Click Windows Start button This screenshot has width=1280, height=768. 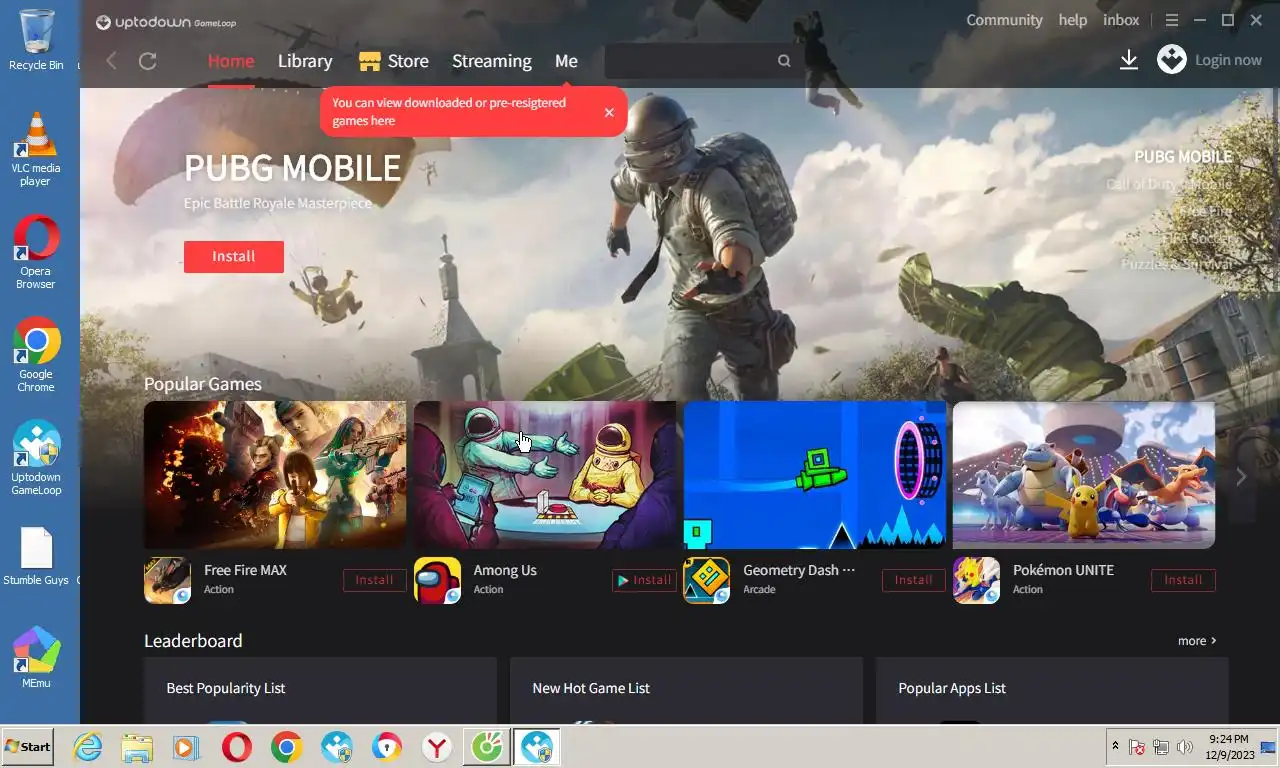27,747
